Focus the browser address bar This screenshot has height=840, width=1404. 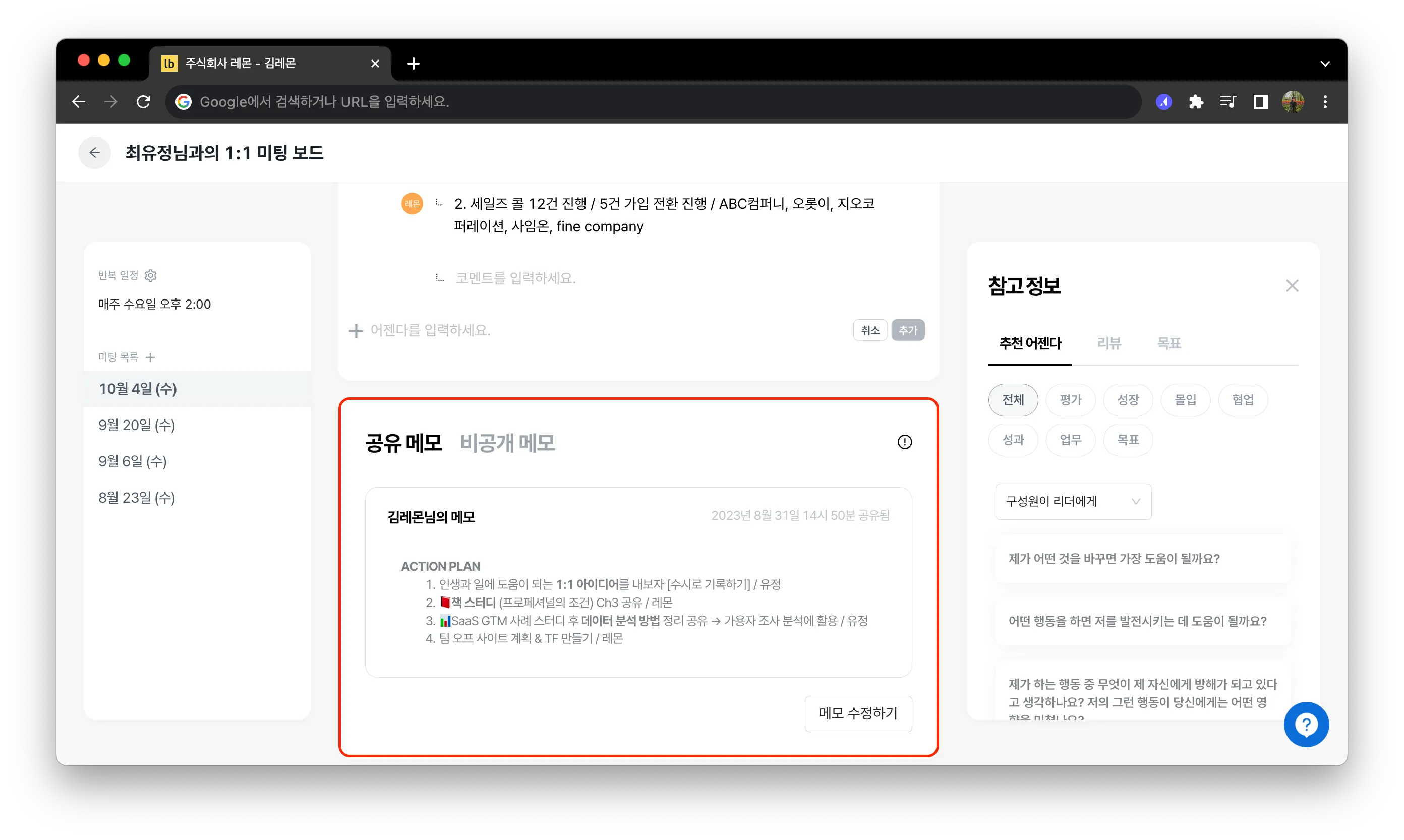pos(654,102)
